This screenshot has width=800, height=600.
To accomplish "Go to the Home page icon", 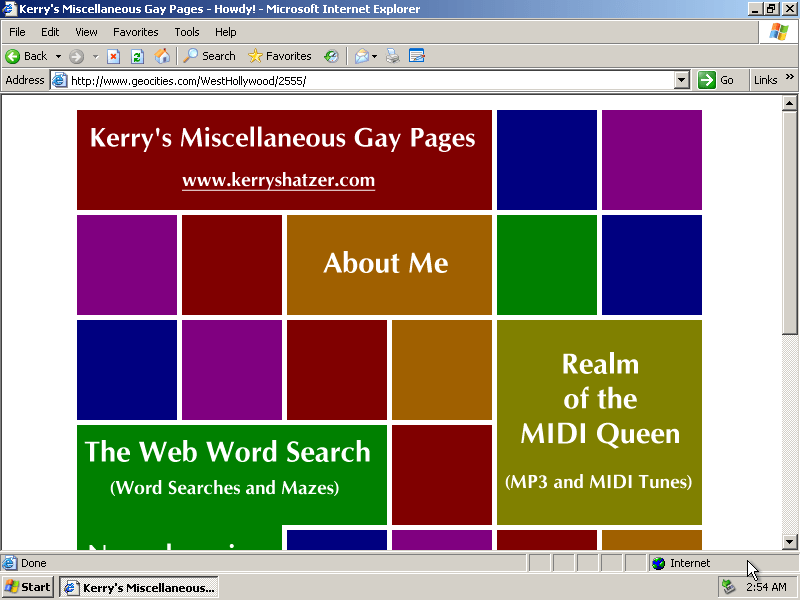I will (161, 56).
